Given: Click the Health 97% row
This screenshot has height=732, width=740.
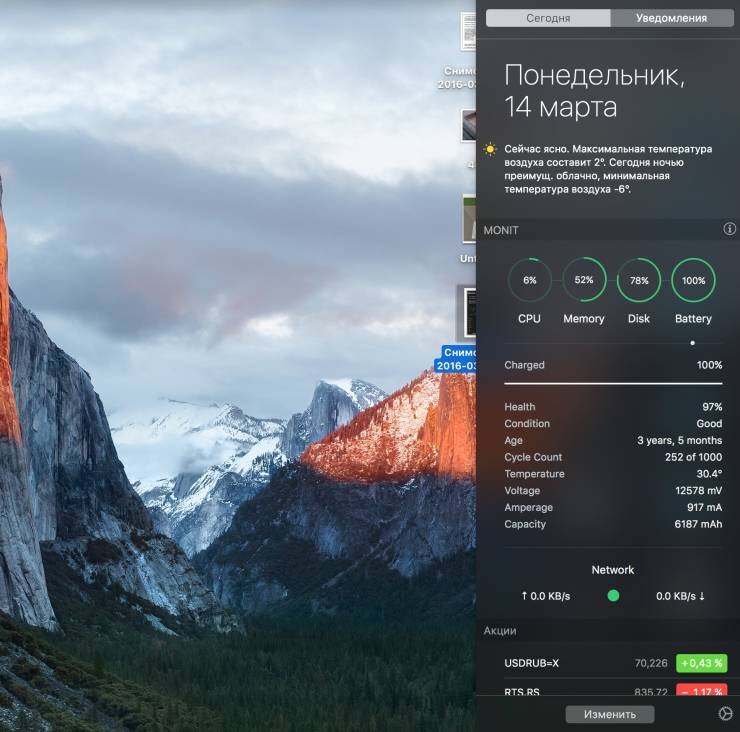Looking at the screenshot, I should tap(613, 407).
